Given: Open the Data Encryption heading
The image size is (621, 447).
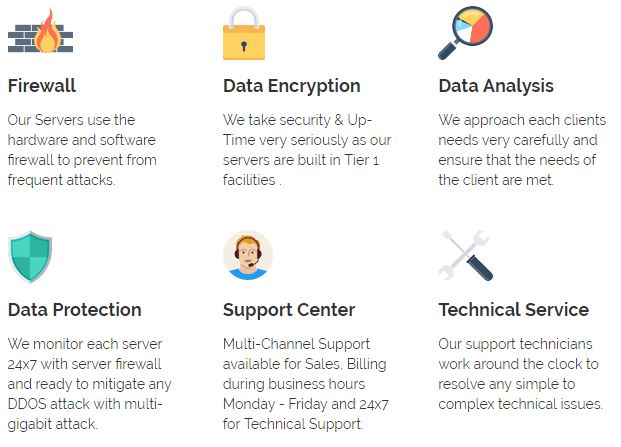Looking at the screenshot, I should click(x=291, y=86).
